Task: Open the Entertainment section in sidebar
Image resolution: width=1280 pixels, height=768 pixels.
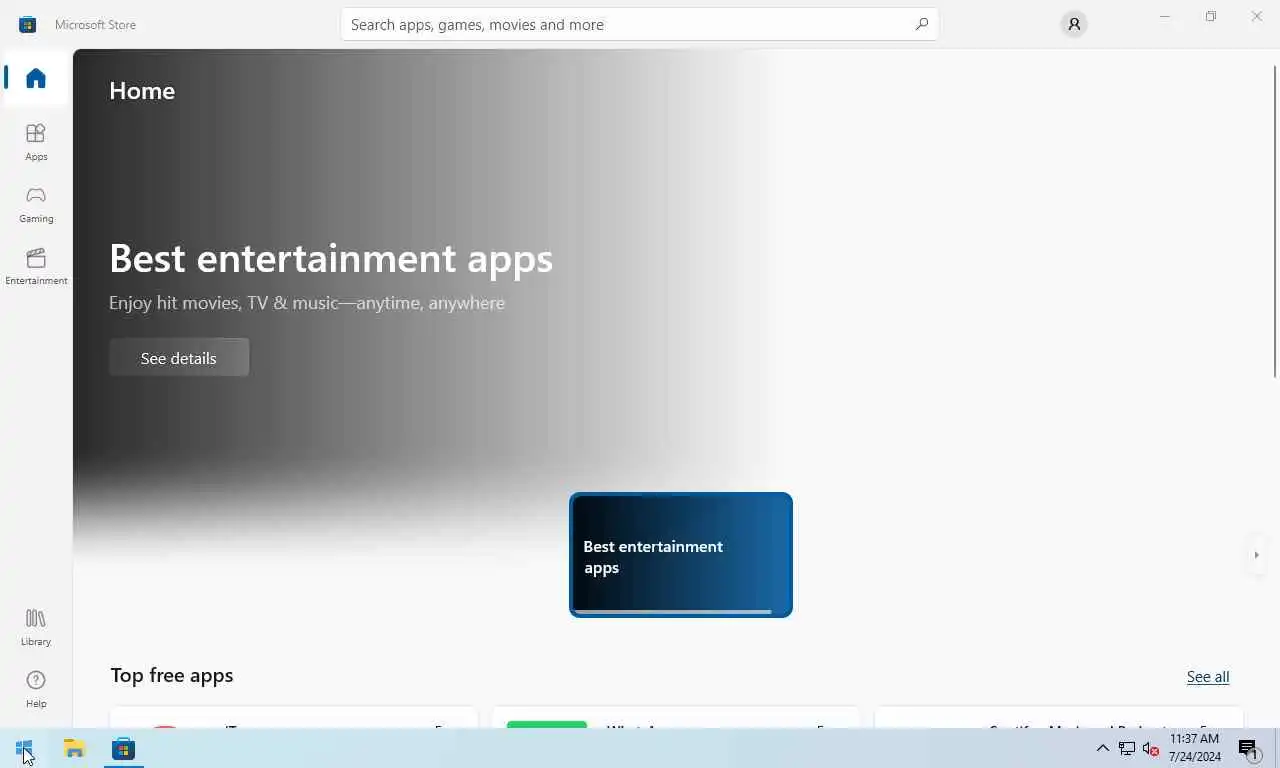Action: click(36, 266)
